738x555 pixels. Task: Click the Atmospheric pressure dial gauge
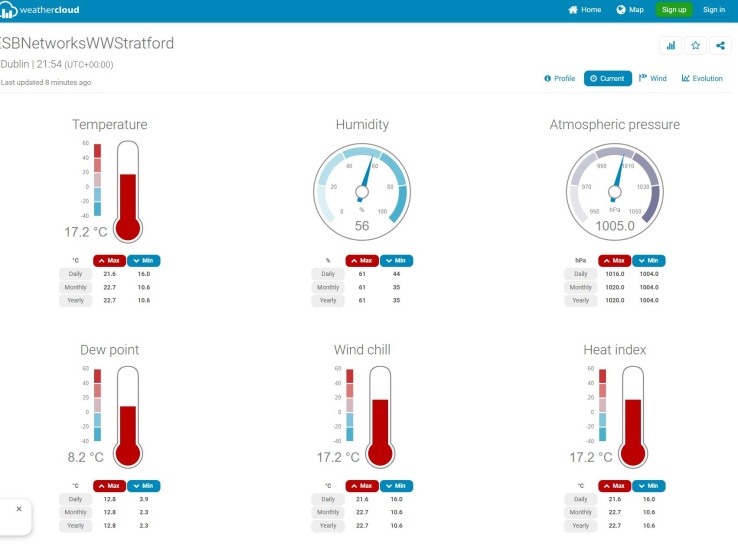pyautogui.click(x=615, y=192)
